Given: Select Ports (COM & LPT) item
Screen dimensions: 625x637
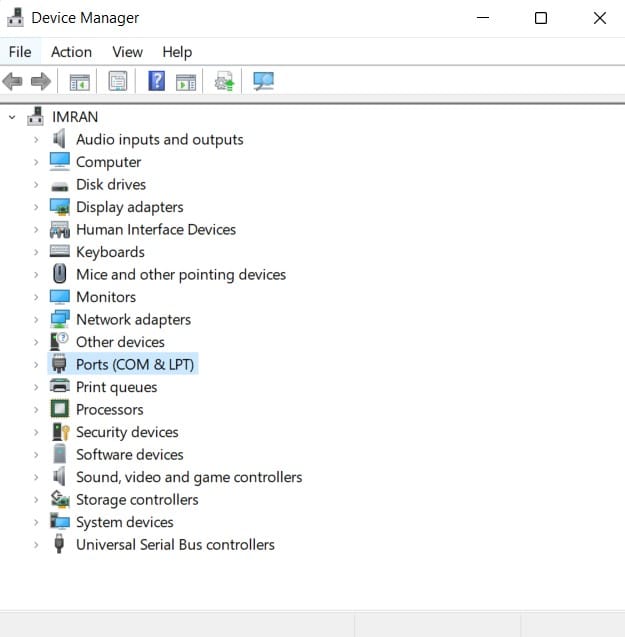Looking at the screenshot, I should tap(135, 364).
